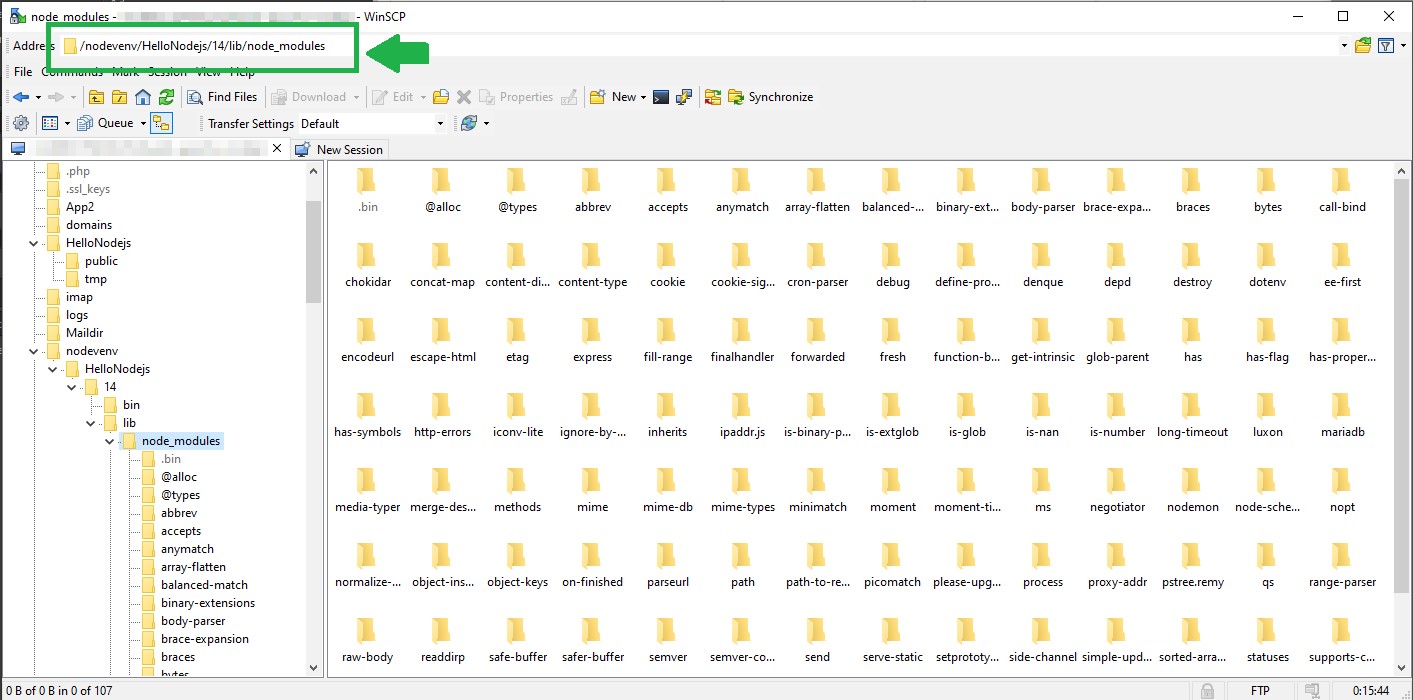Viewport: 1413px width, 700px height.
Task: Collapse the nodevenv tree node
Action: pos(33,351)
